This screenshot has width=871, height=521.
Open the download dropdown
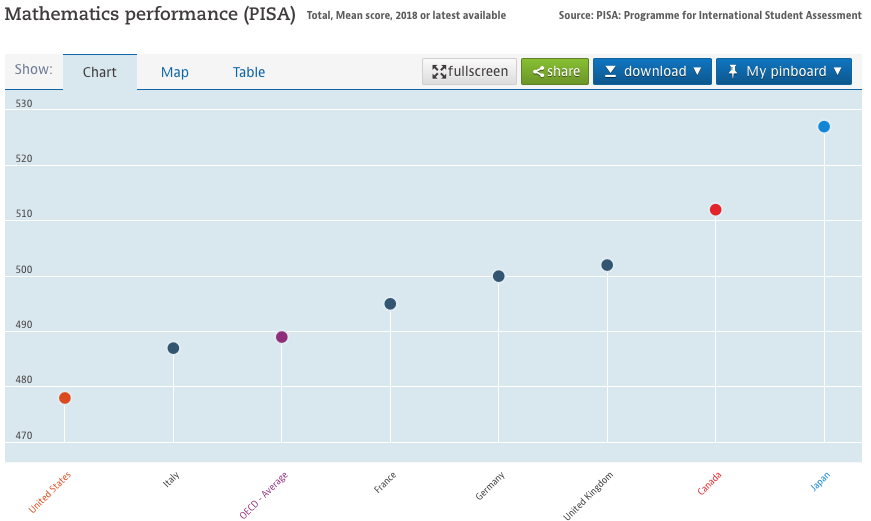pos(652,72)
